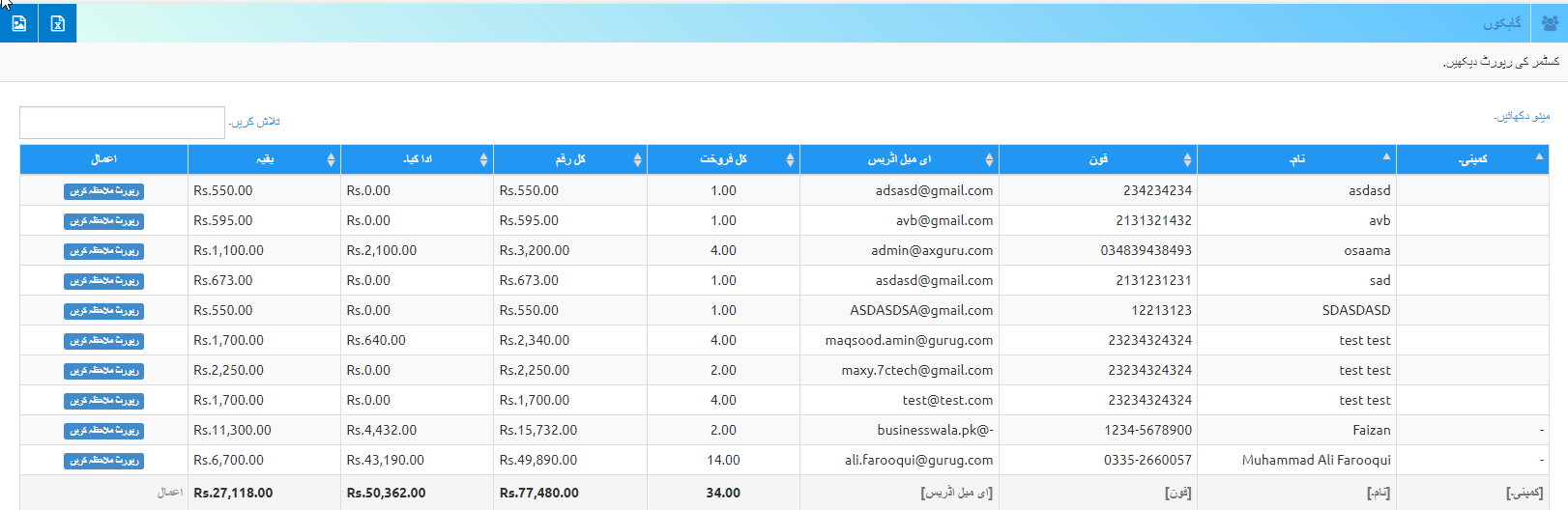Click the image file export icon
The image size is (1568, 510).
[19, 23]
